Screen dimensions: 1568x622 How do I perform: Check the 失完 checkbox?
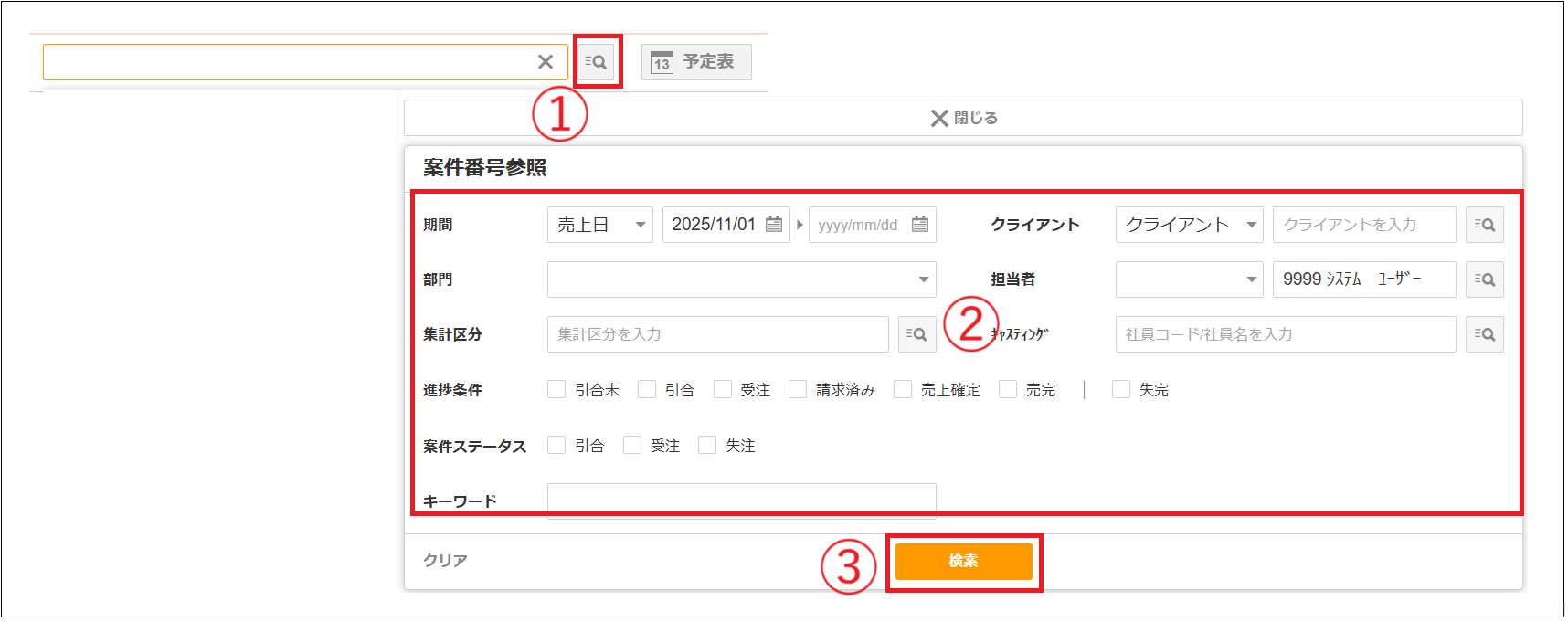1121,389
